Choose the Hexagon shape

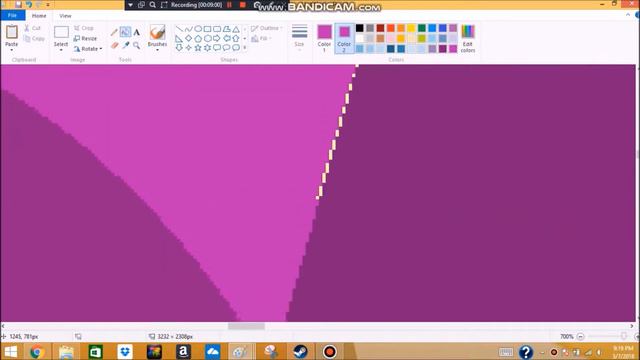tap(207, 38)
